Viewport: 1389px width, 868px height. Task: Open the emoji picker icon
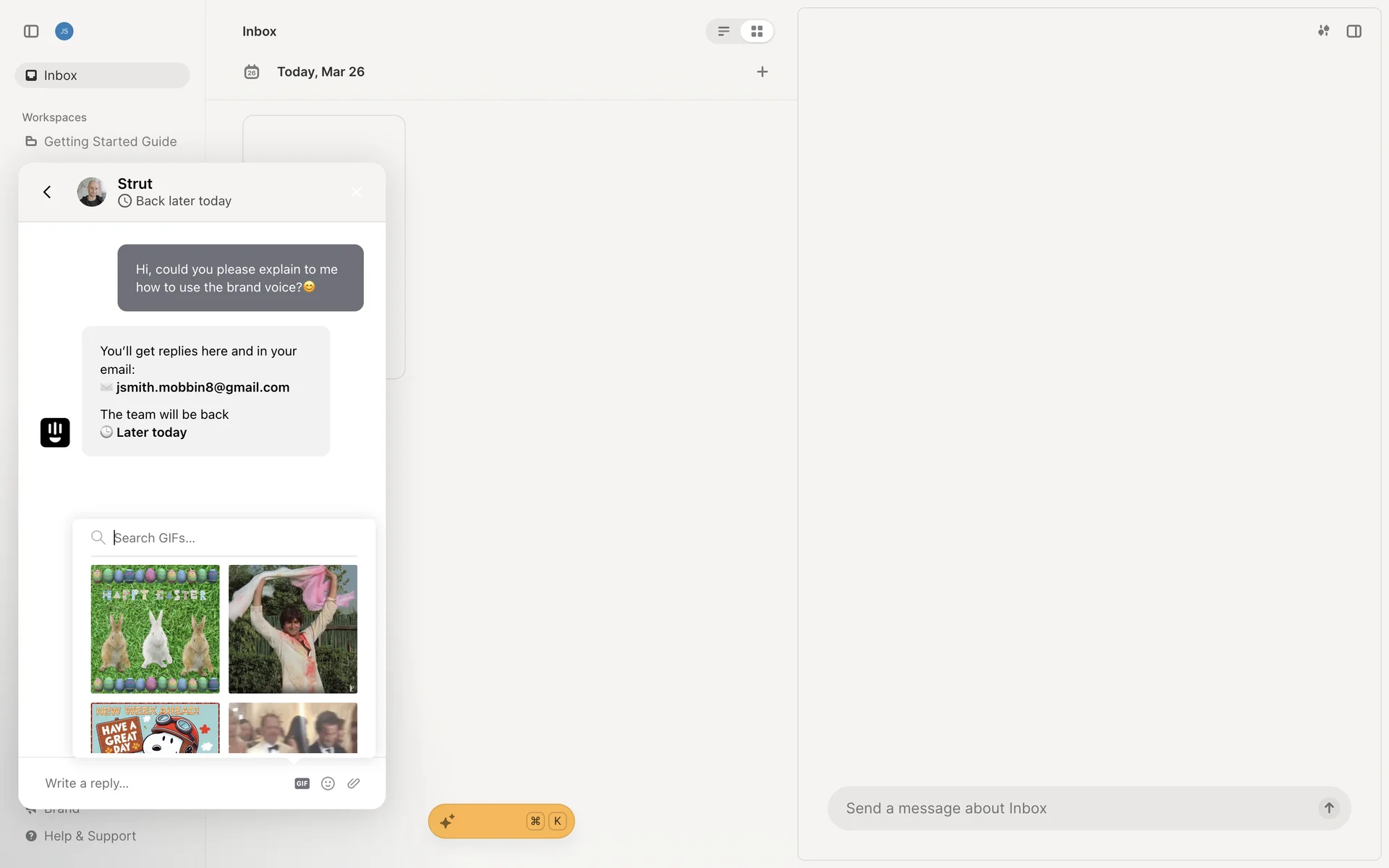pyautogui.click(x=328, y=783)
